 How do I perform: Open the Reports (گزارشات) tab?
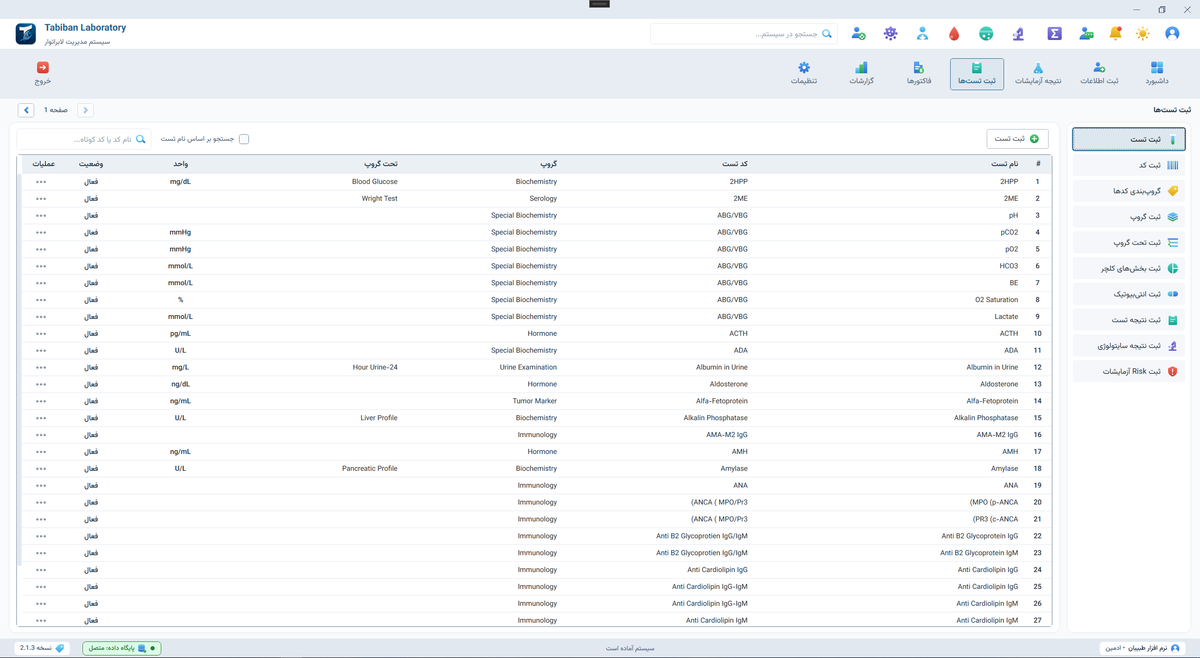coord(861,74)
